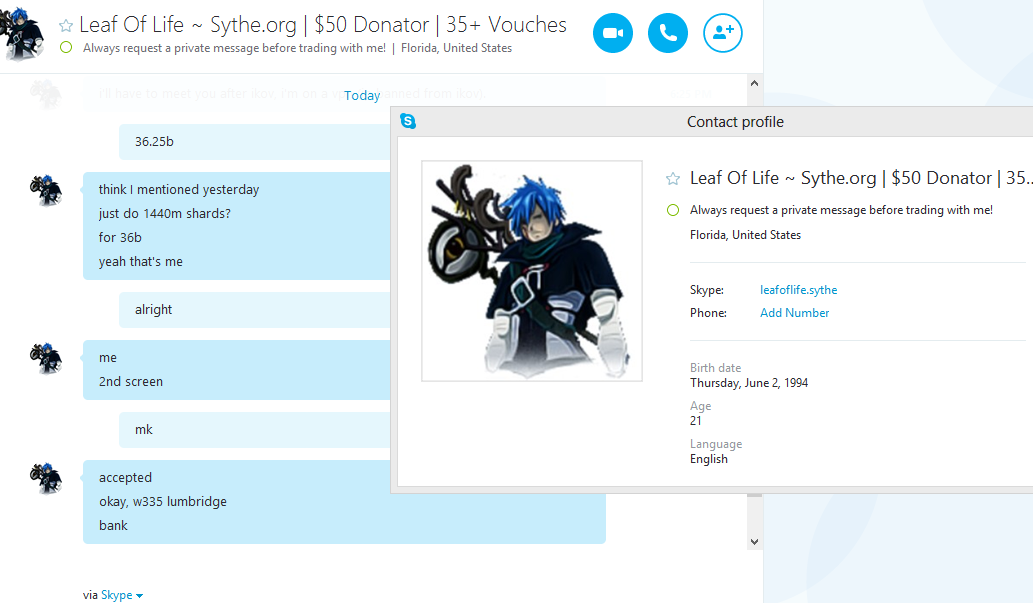Click the age value '21'
Image resolution: width=1033 pixels, height=603 pixels.
pyautogui.click(x=696, y=421)
